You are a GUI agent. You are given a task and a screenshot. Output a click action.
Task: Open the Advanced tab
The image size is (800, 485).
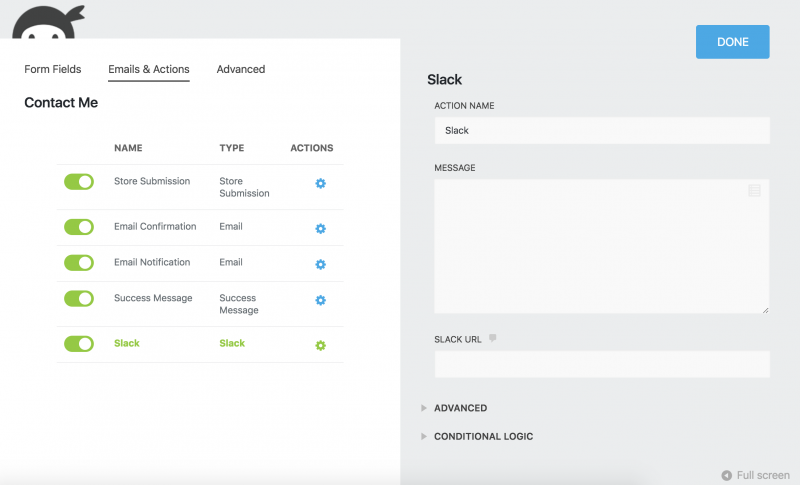click(241, 69)
